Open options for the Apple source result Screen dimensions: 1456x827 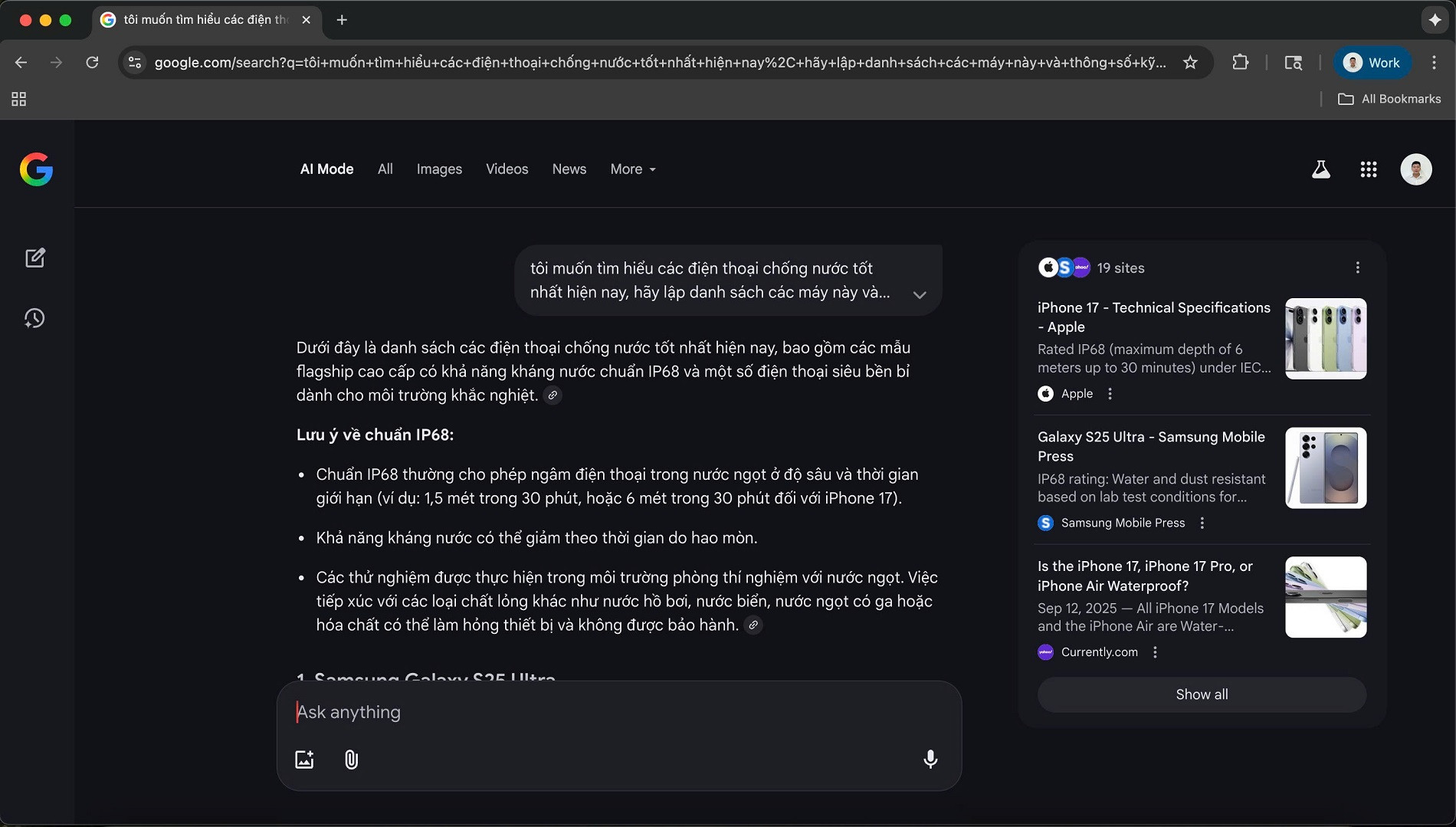point(1110,394)
